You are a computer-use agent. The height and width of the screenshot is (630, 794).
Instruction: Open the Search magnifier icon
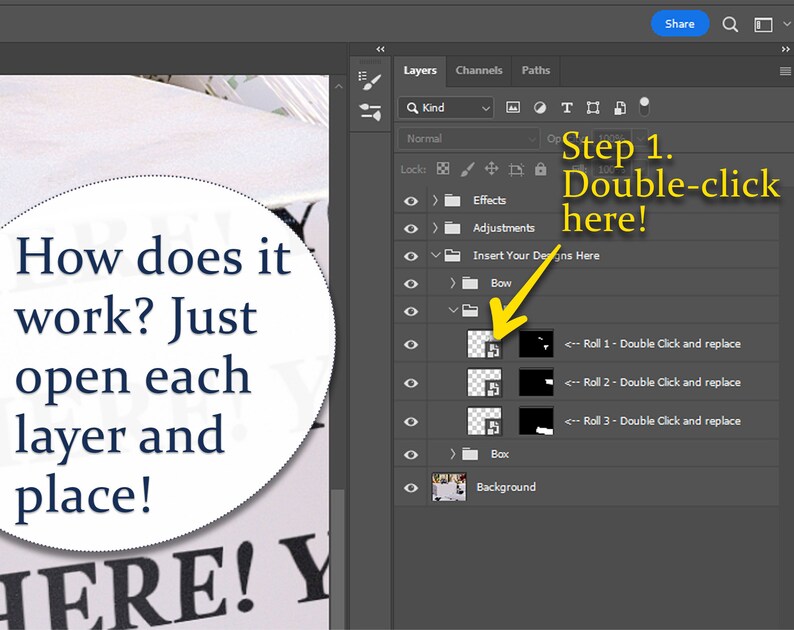coord(730,24)
